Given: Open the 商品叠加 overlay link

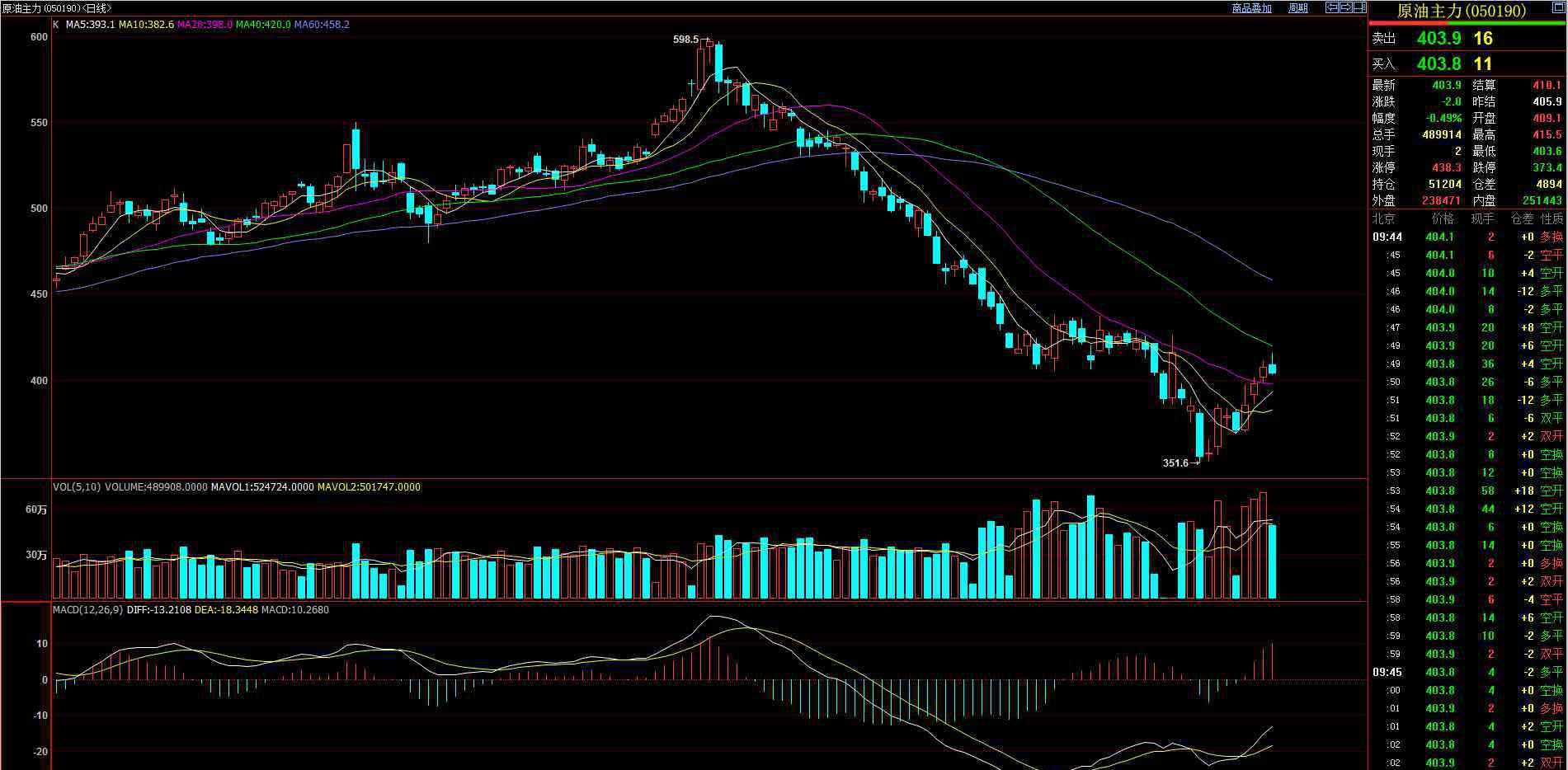Looking at the screenshot, I should pyautogui.click(x=1251, y=8).
